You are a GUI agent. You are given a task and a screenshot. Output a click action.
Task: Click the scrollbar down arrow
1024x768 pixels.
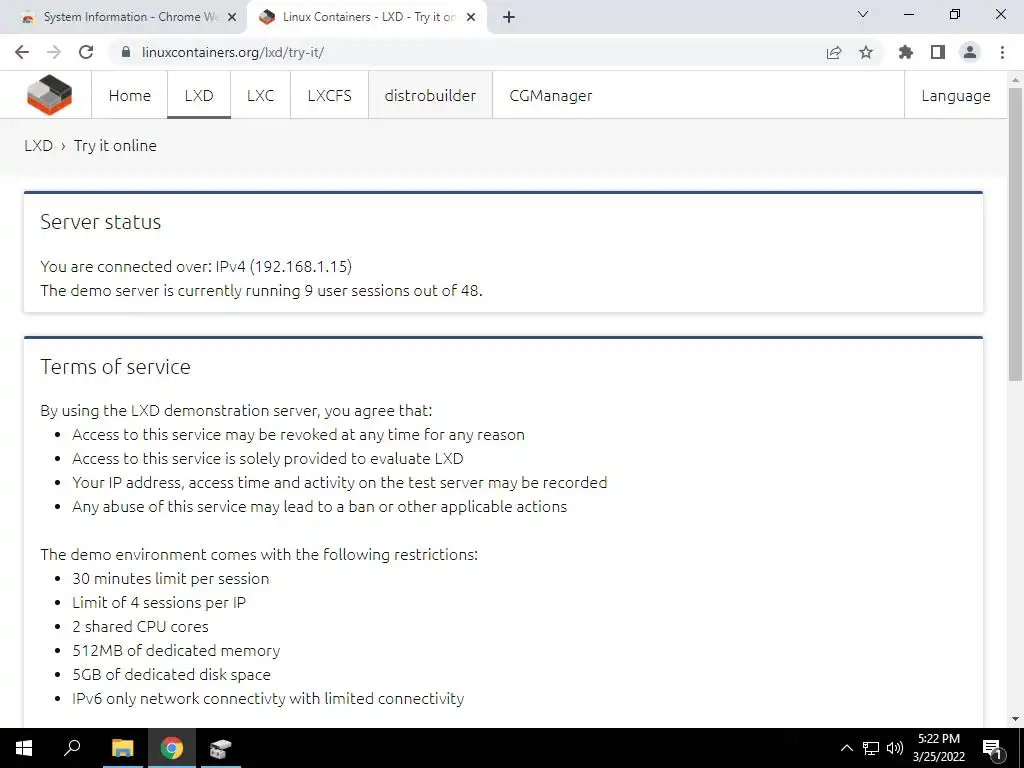pos(1016,719)
